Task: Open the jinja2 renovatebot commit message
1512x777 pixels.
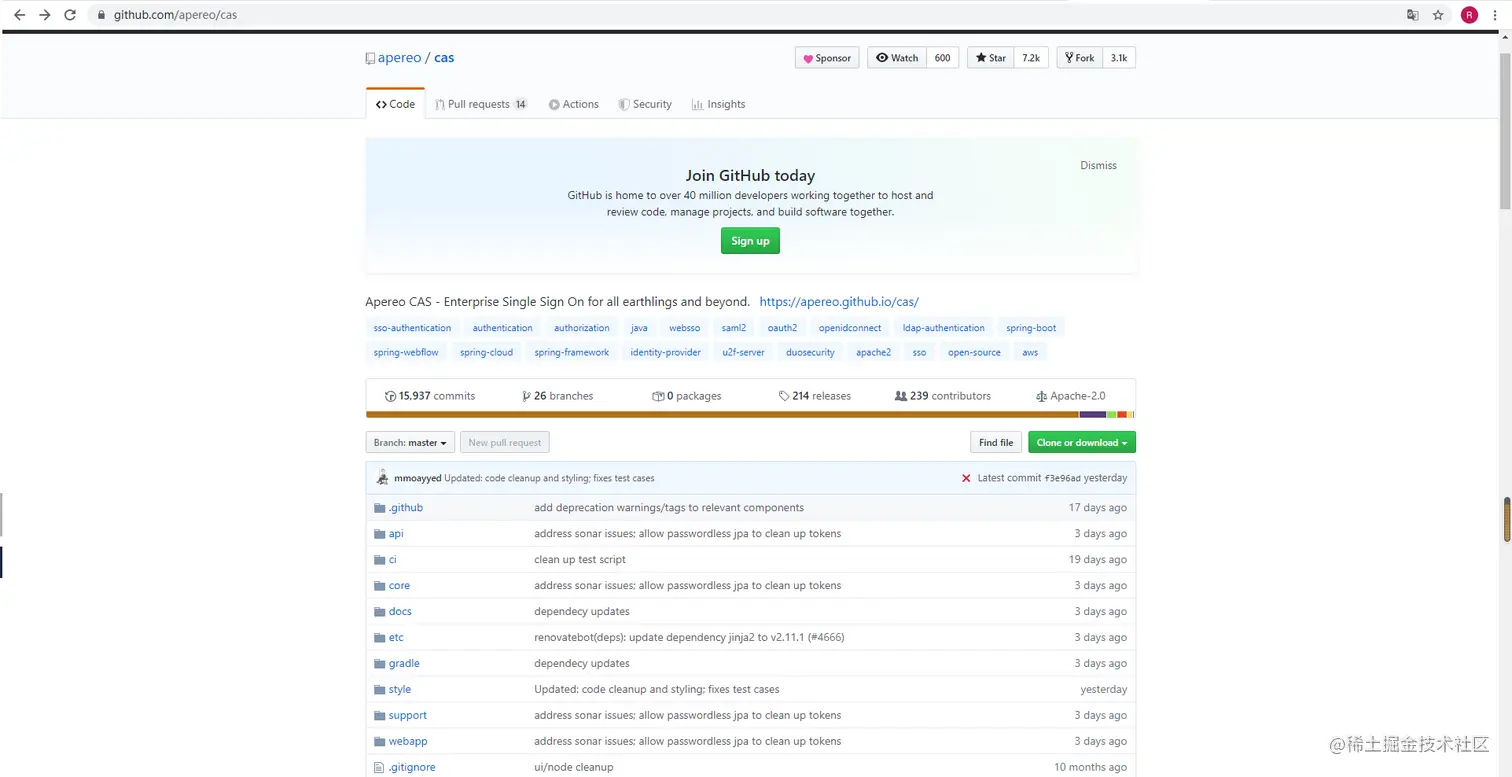Action: (x=689, y=638)
